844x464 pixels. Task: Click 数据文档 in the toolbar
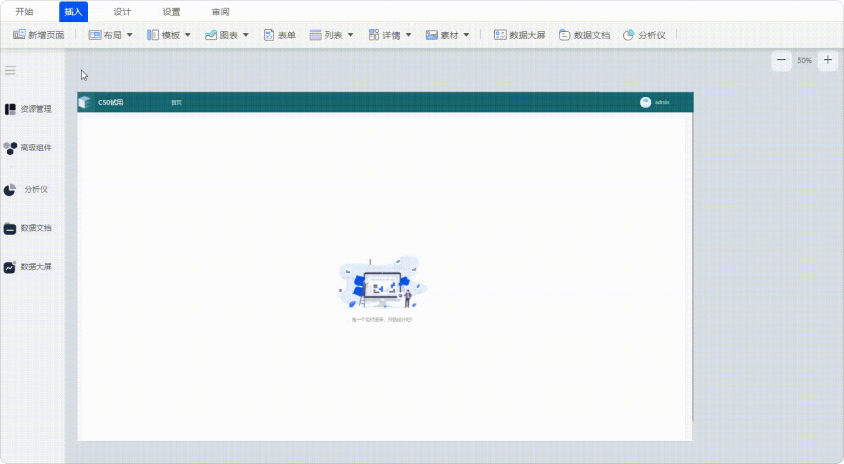tap(584, 35)
